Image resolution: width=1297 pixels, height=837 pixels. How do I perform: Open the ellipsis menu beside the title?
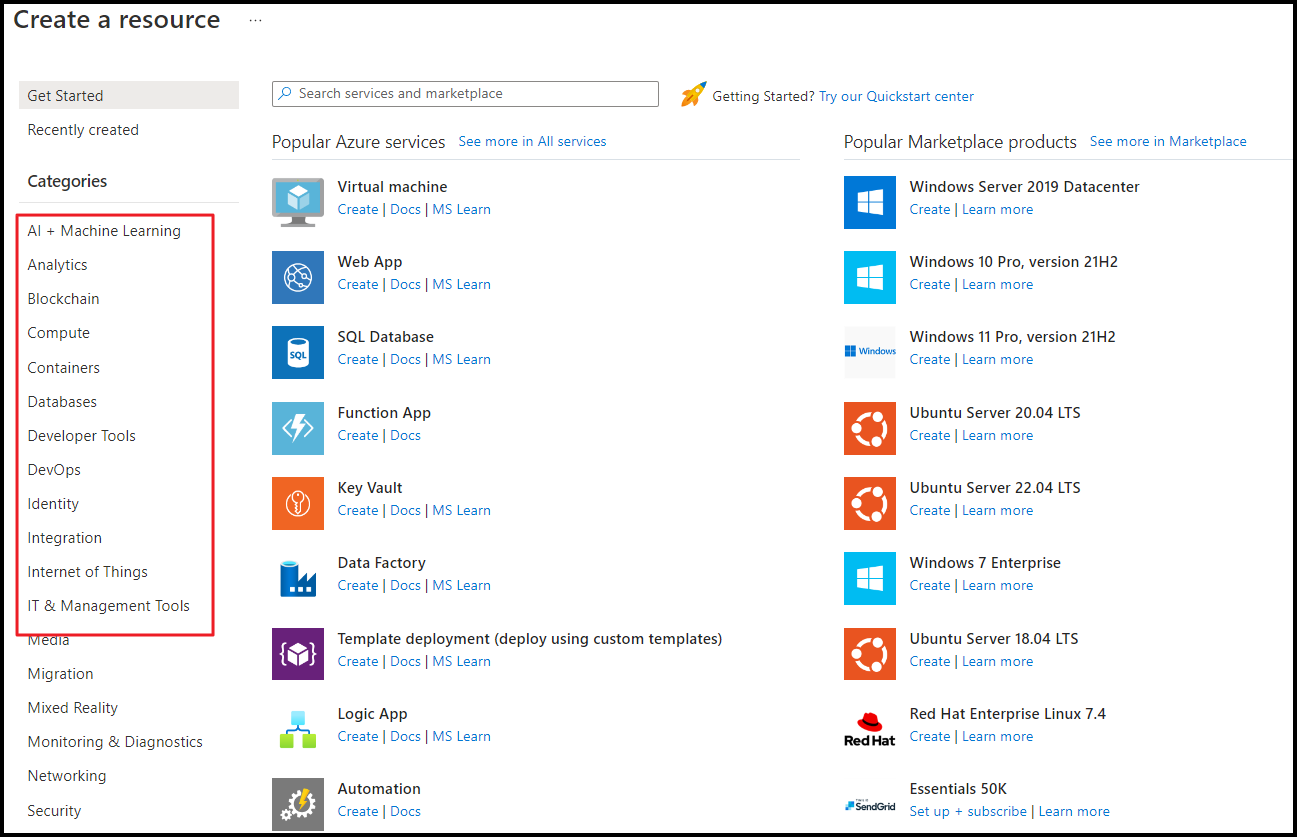255,20
